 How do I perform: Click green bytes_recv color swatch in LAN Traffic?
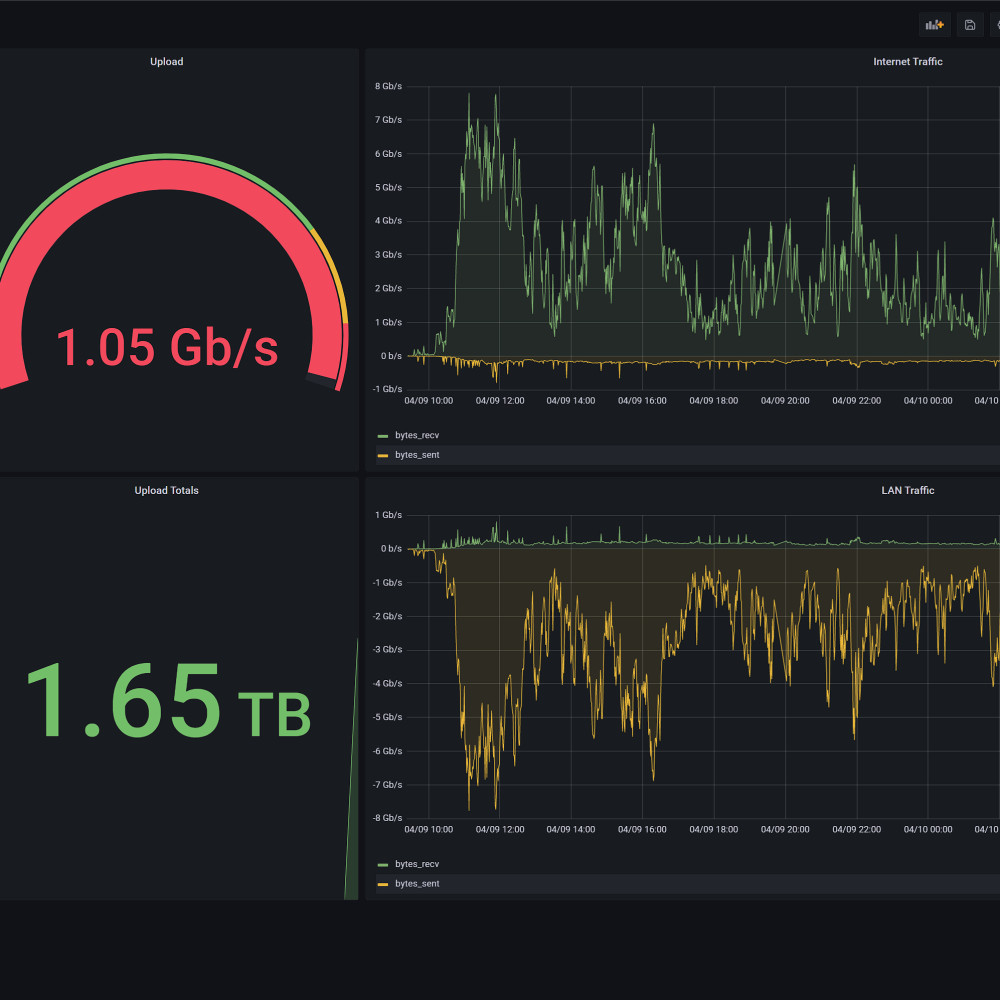tap(382, 865)
